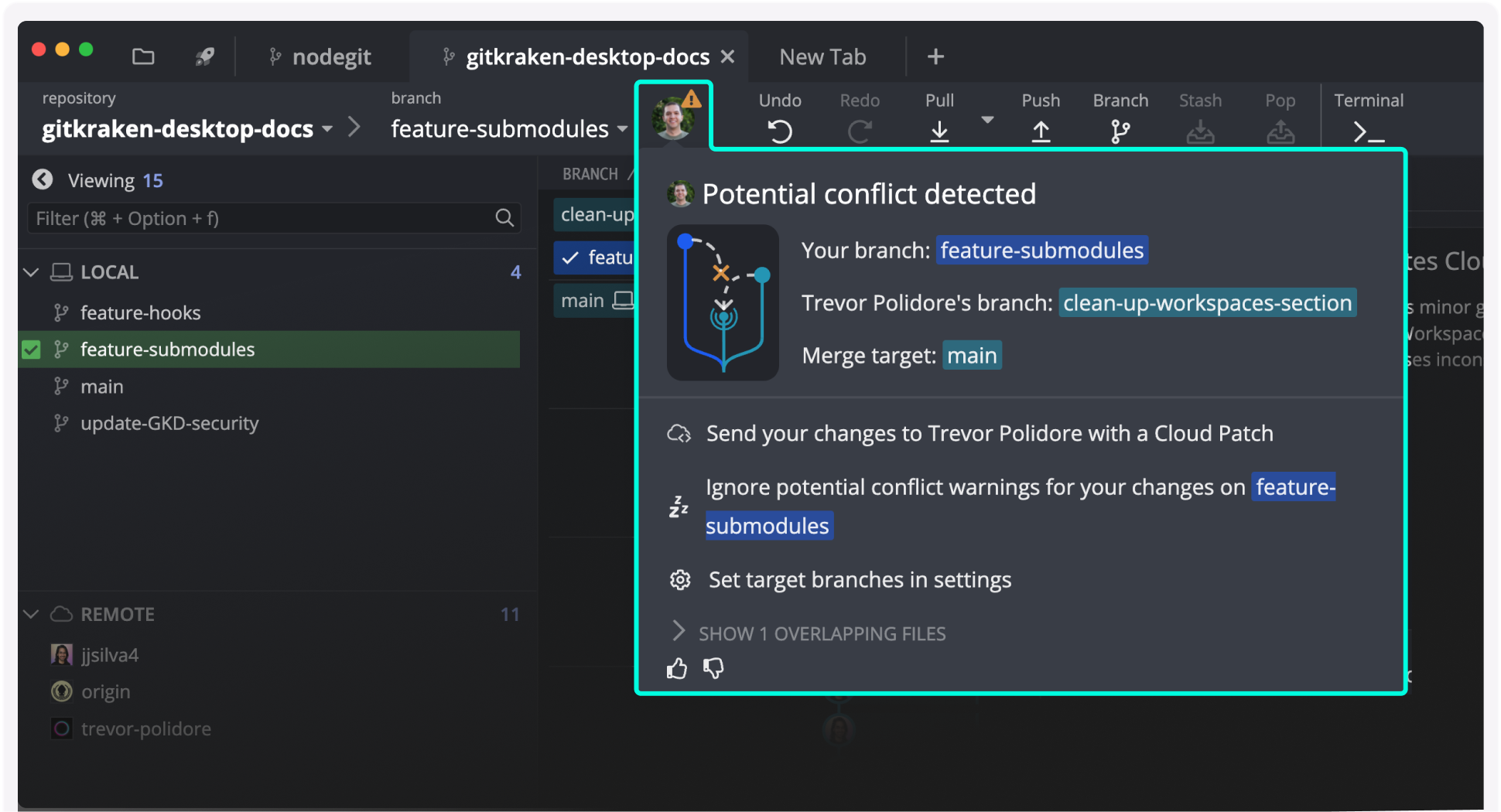Image resolution: width=1501 pixels, height=812 pixels.
Task: Pull changes with the Pull button
Action: tap(939, 117)
